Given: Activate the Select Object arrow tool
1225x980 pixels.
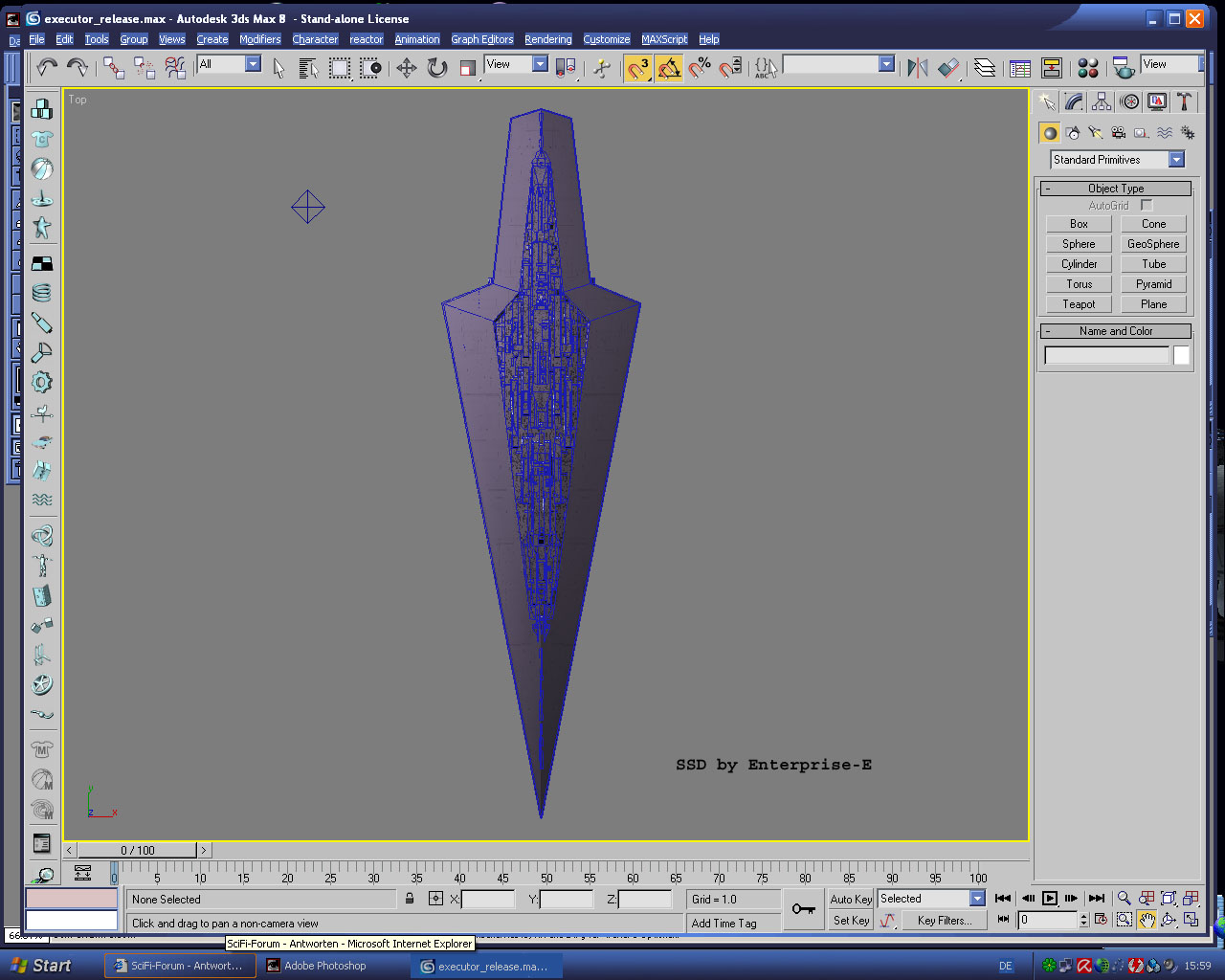Looking at the screenshot, I should click(278, 67).
